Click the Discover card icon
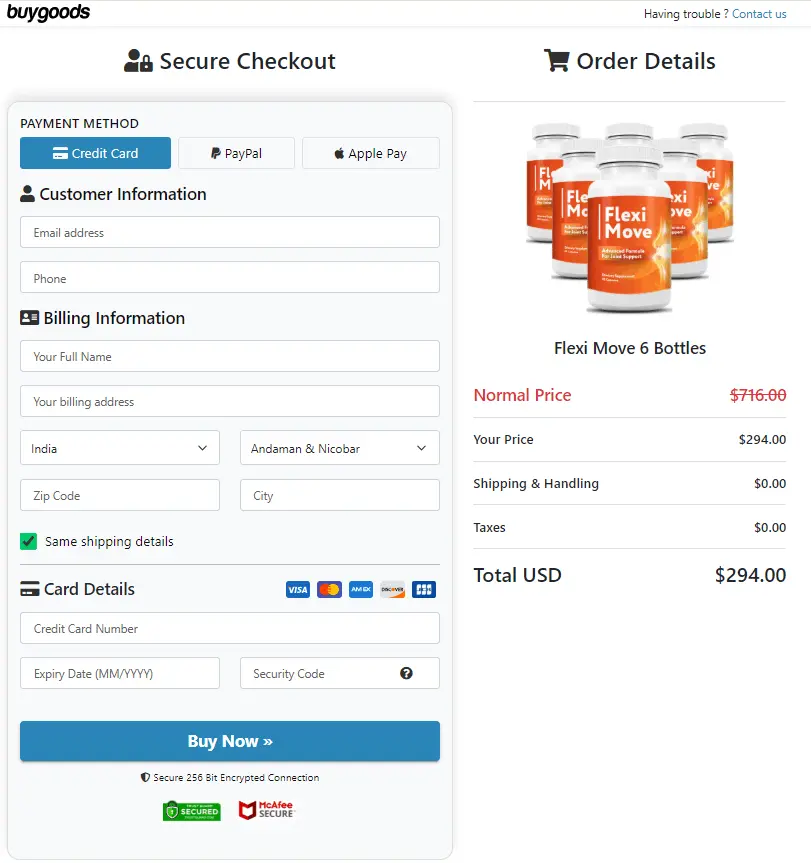Image resolution: width=811 pixels, height=863 pixels. point(391,590)
